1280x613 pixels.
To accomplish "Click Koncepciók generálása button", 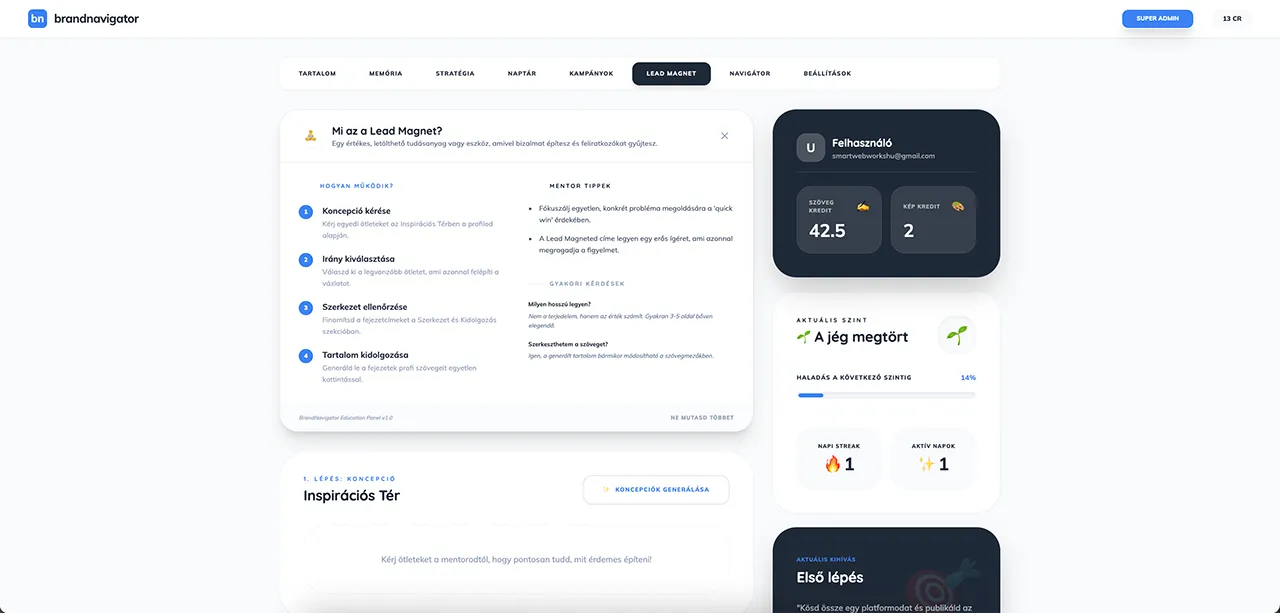I will pyautogui.click(x=656, y=489).
